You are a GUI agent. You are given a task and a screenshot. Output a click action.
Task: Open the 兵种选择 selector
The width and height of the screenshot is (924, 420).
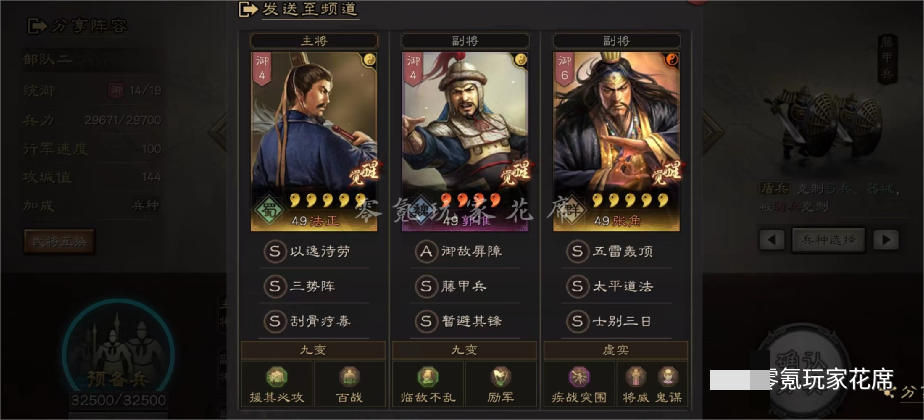(829, 240)
